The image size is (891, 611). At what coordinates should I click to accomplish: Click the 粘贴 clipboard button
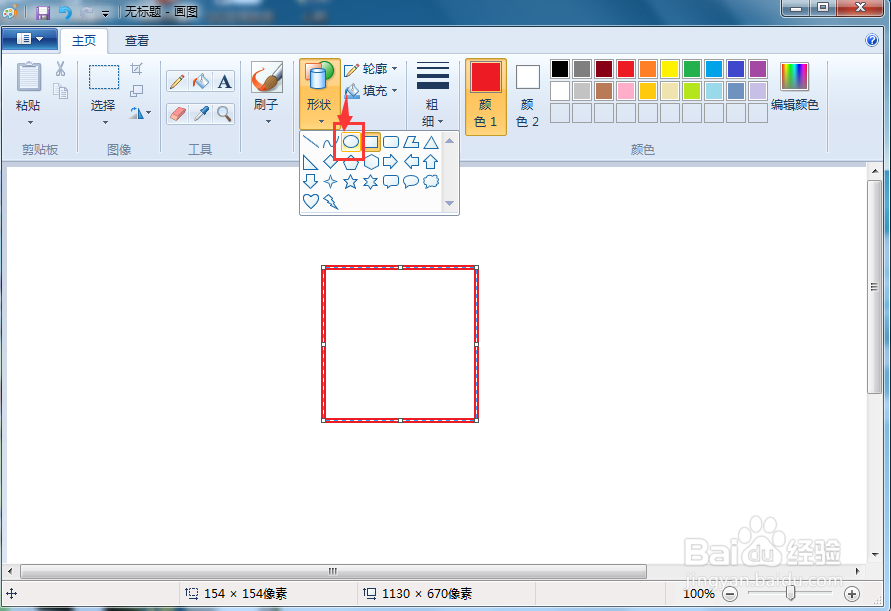click(28, 86)
